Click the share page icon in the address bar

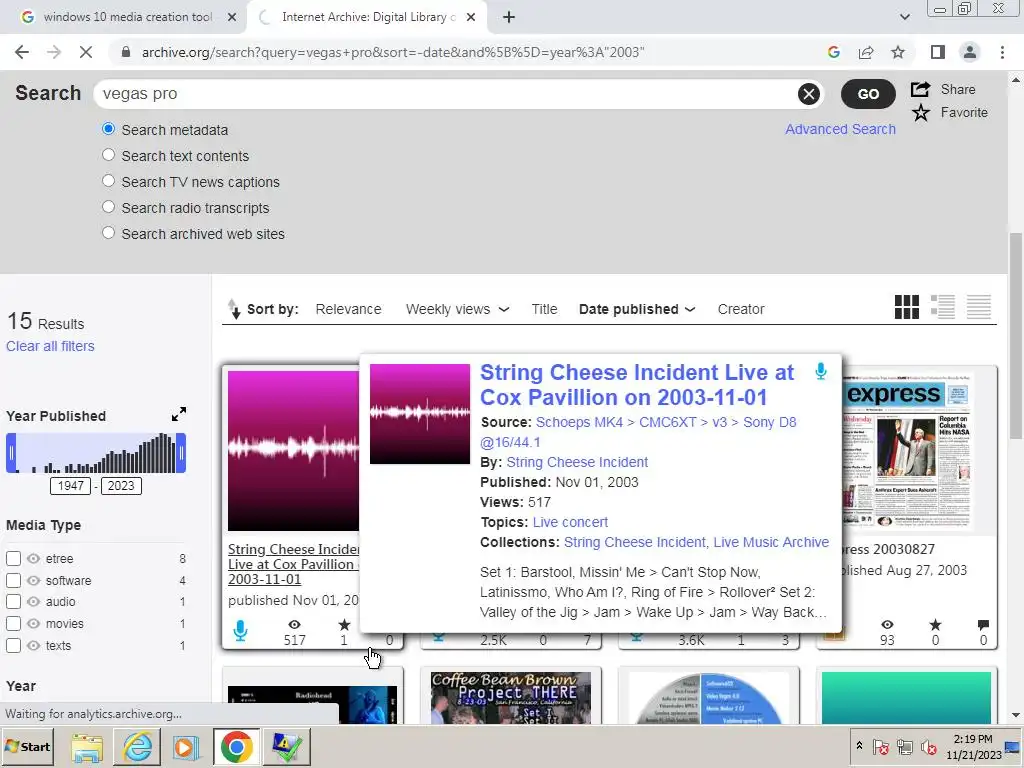(x=866, y=52)
